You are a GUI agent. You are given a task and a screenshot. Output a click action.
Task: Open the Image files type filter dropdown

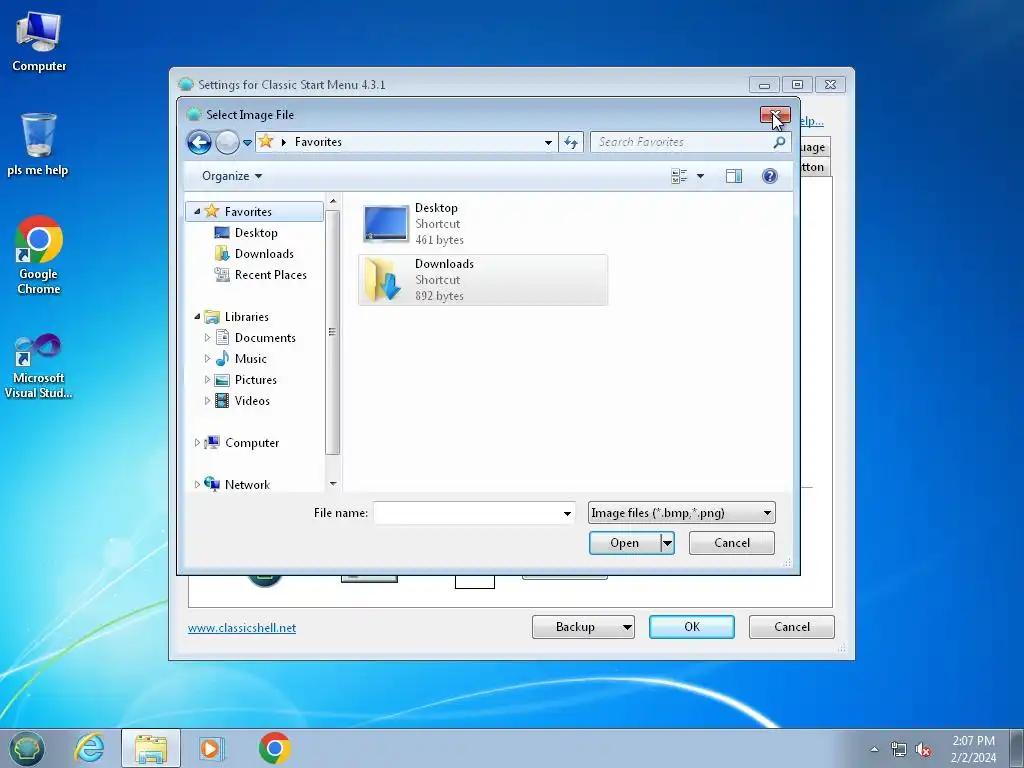(x=681, y=513)
